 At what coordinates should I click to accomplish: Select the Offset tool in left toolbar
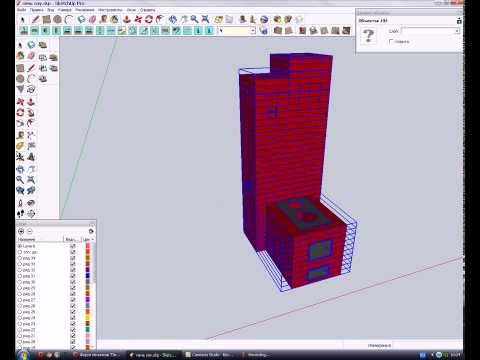coord(31,123)
